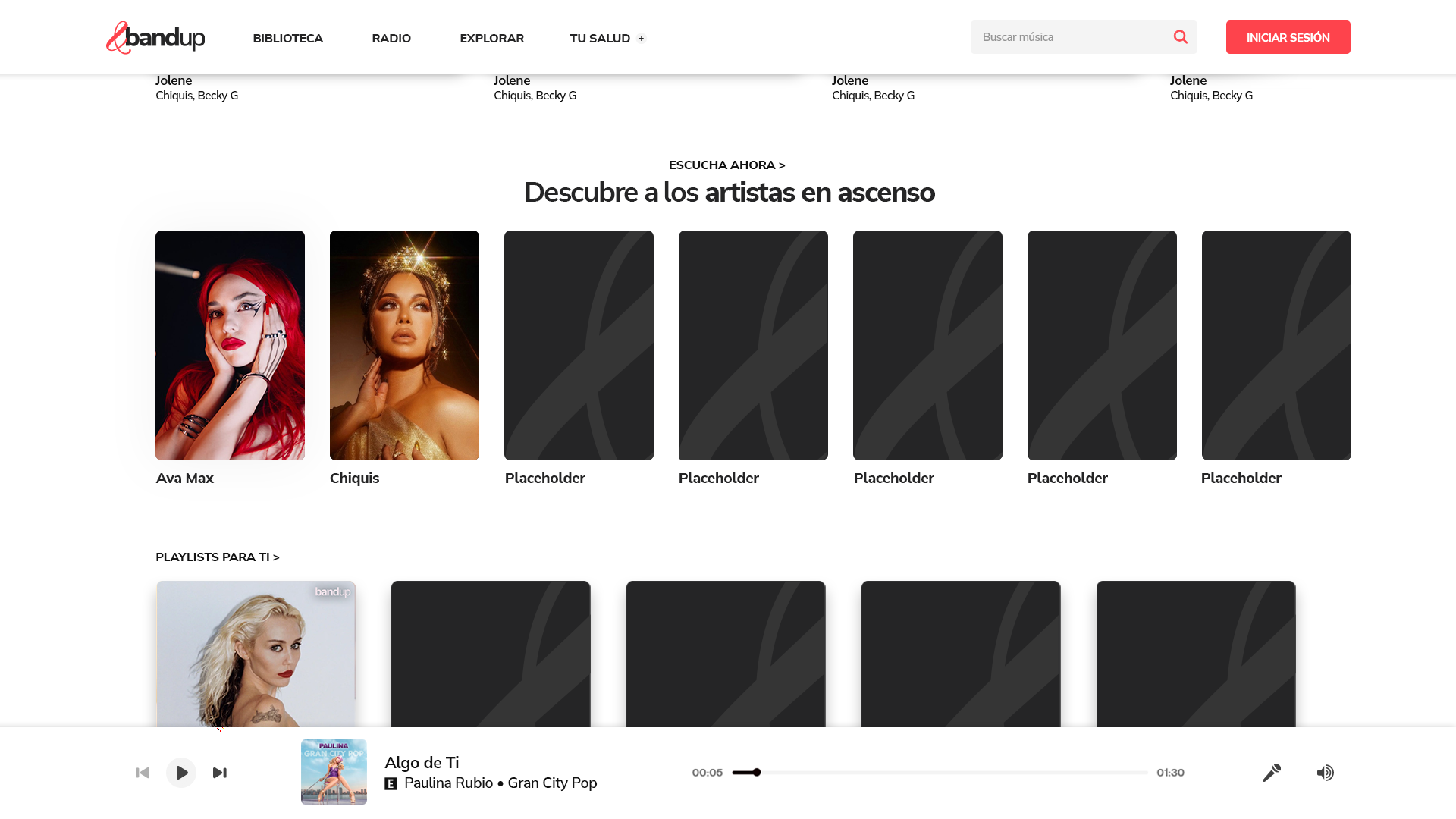Open the TU SALUD menu
1456x819 pixels.
click(x=600, y=39)
